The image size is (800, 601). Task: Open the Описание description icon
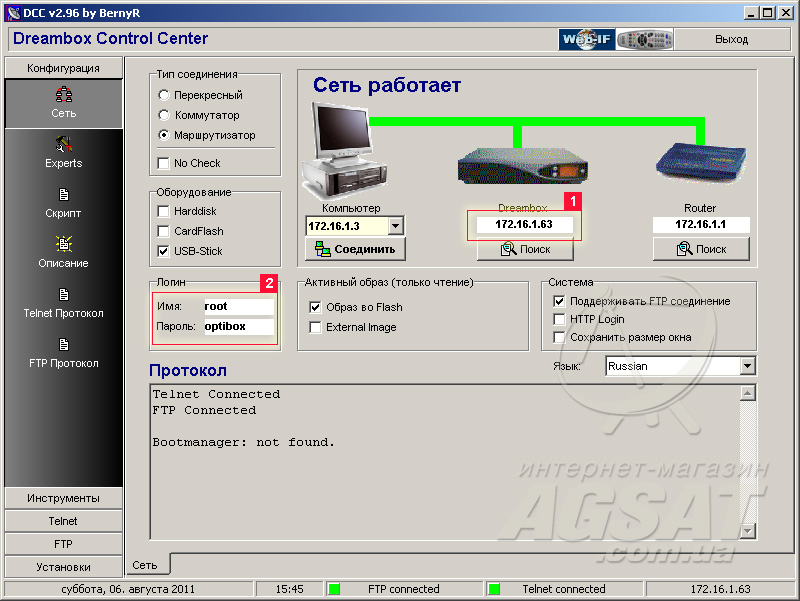(64, 244)
